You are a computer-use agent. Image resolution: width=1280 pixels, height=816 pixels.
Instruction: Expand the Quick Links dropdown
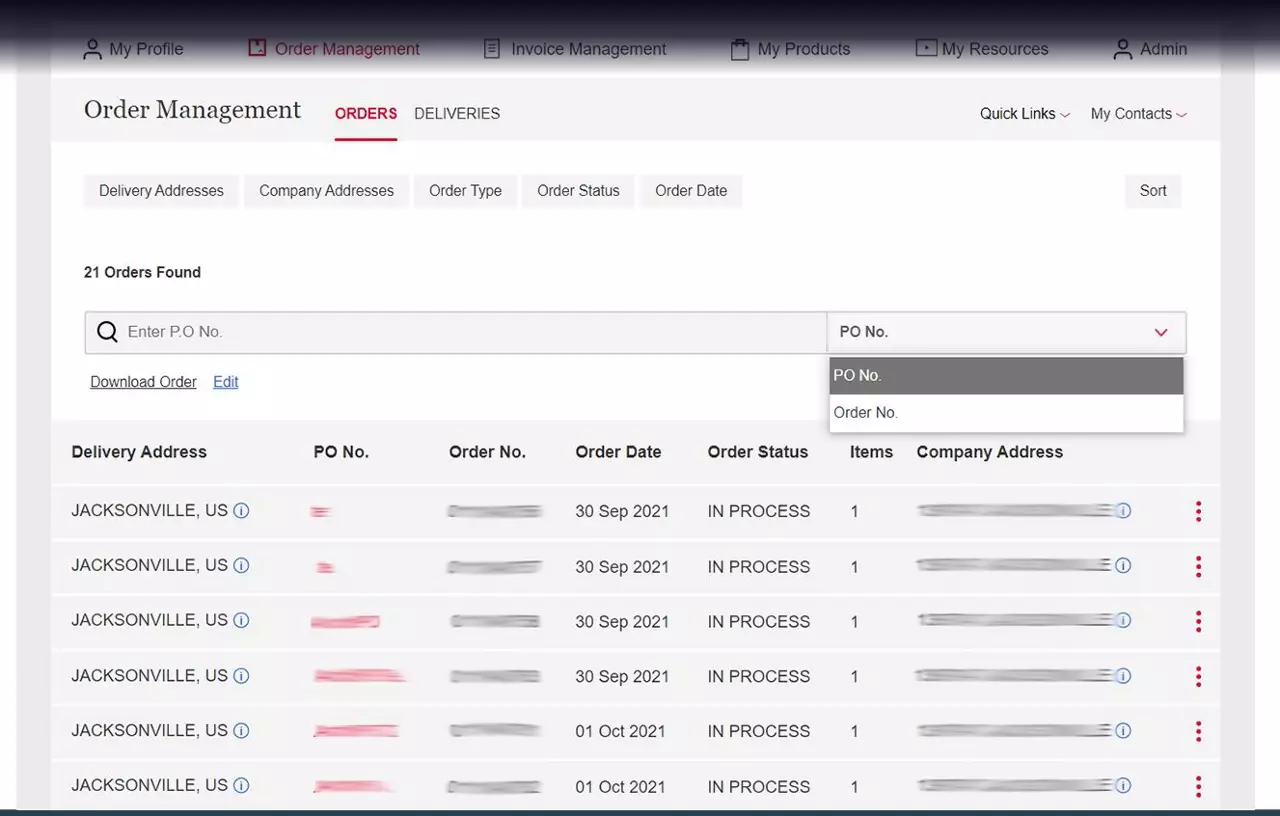(x=1024, y=114)
